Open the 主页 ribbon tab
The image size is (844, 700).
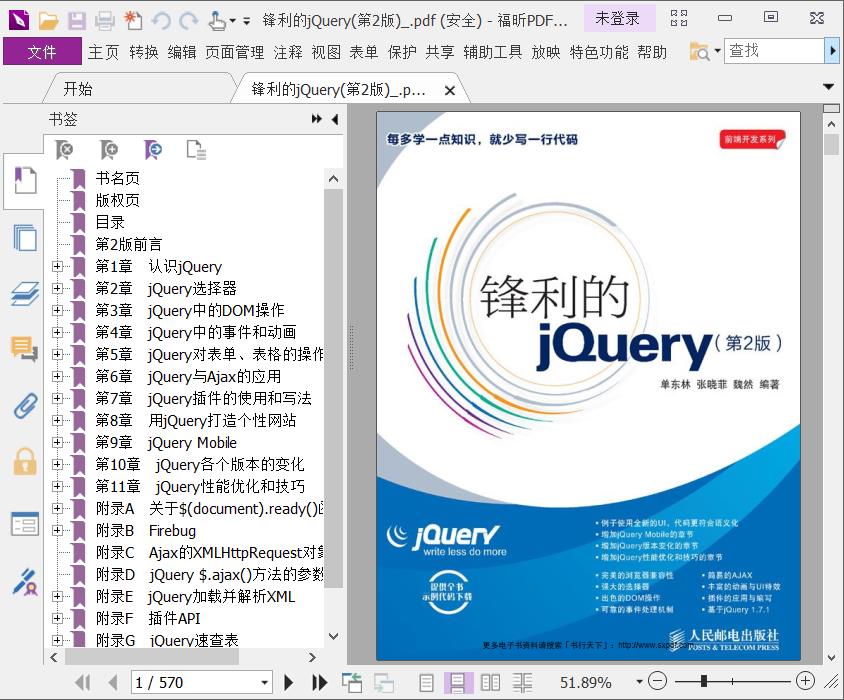tap(103, 52)
